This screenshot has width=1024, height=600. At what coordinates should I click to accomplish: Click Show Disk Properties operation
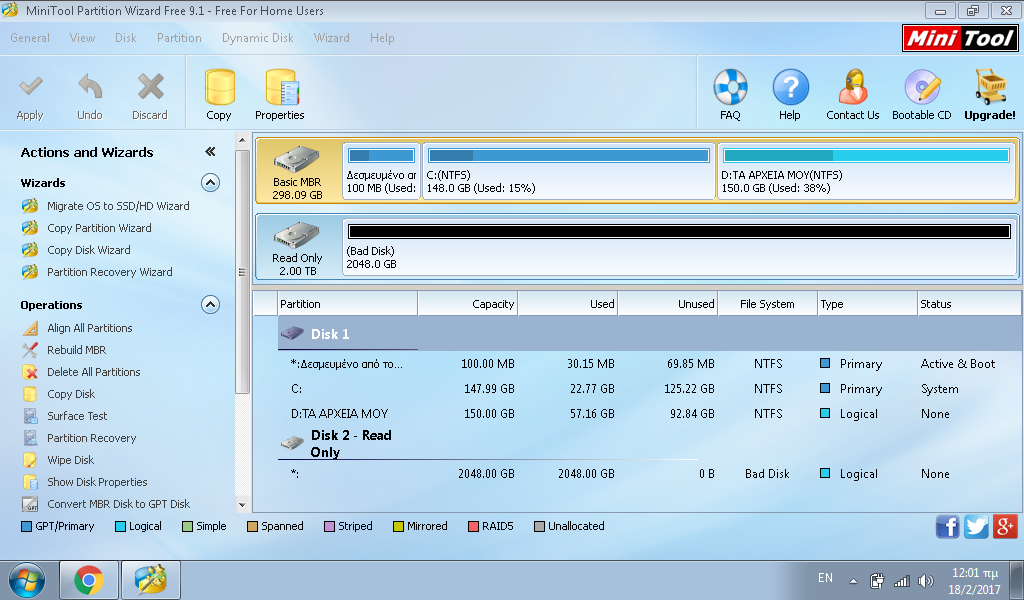[x=97, y=482]
